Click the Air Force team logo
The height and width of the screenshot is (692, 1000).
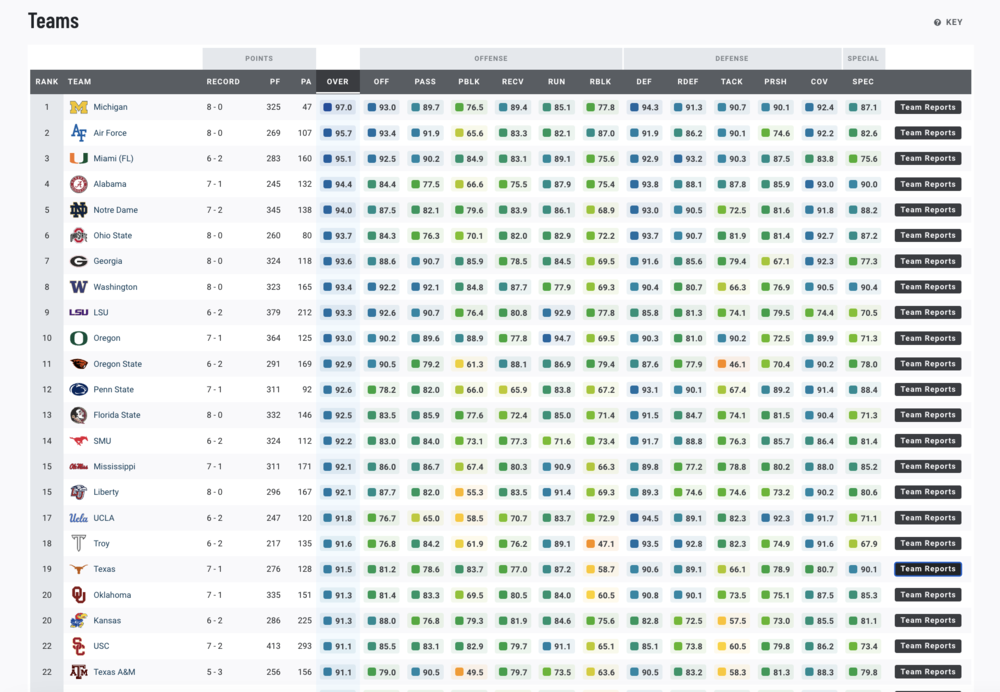78,133
